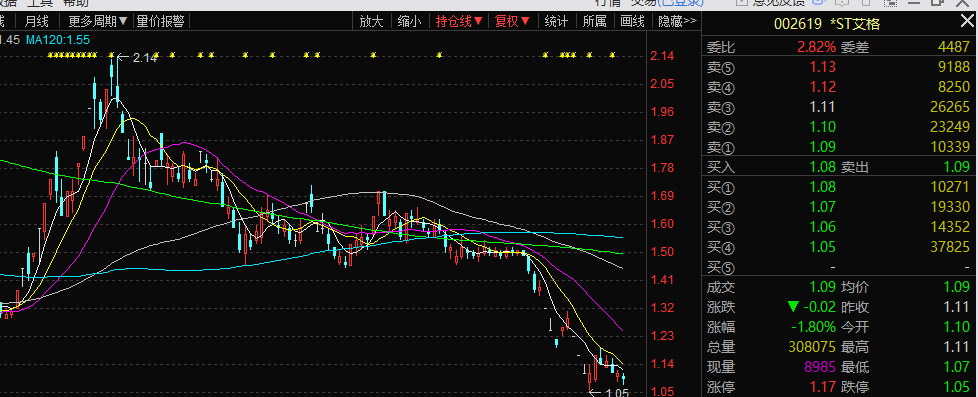Click the 卖① ask price 1.09 row

[839, 147]
